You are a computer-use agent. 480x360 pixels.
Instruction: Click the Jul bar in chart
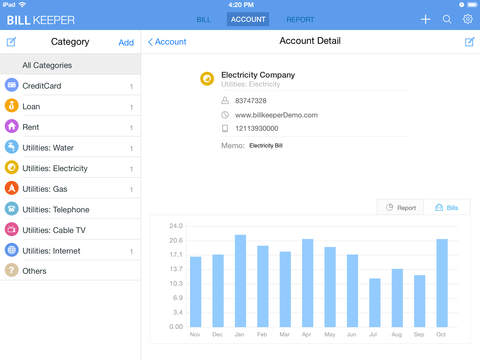375,303
